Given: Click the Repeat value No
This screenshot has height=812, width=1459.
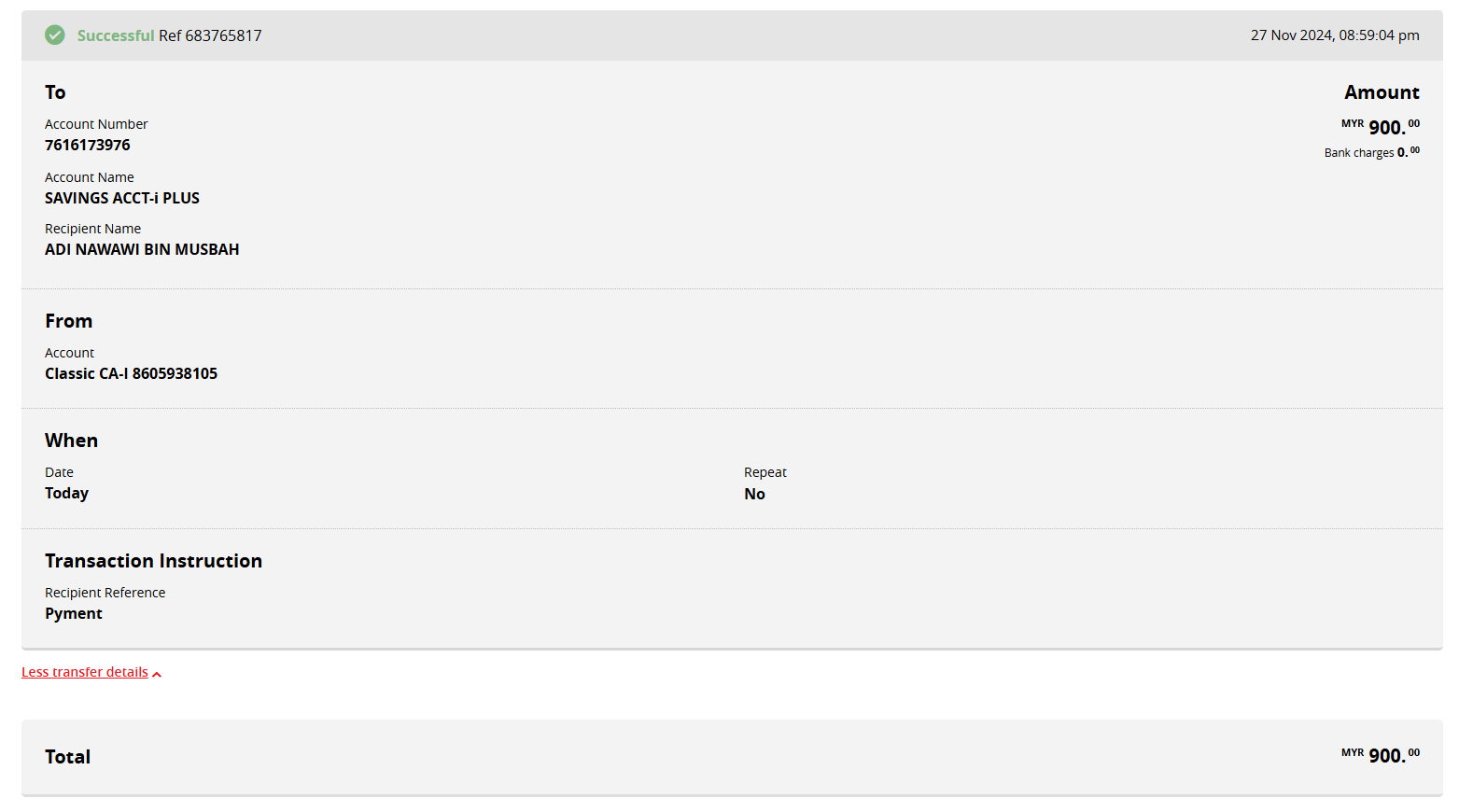Looking at the screenshot, I should [x=754, y=494].
